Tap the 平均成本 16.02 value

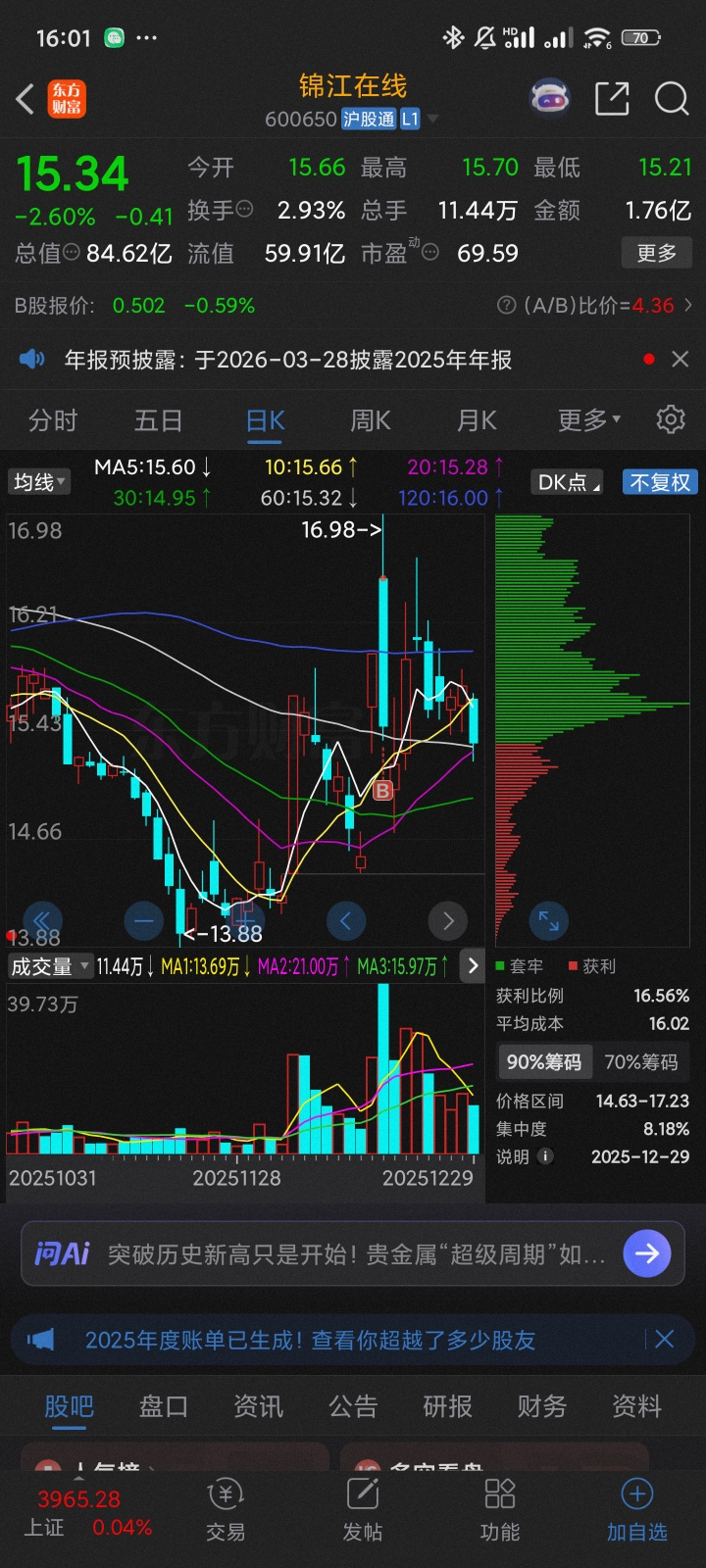669,1024
